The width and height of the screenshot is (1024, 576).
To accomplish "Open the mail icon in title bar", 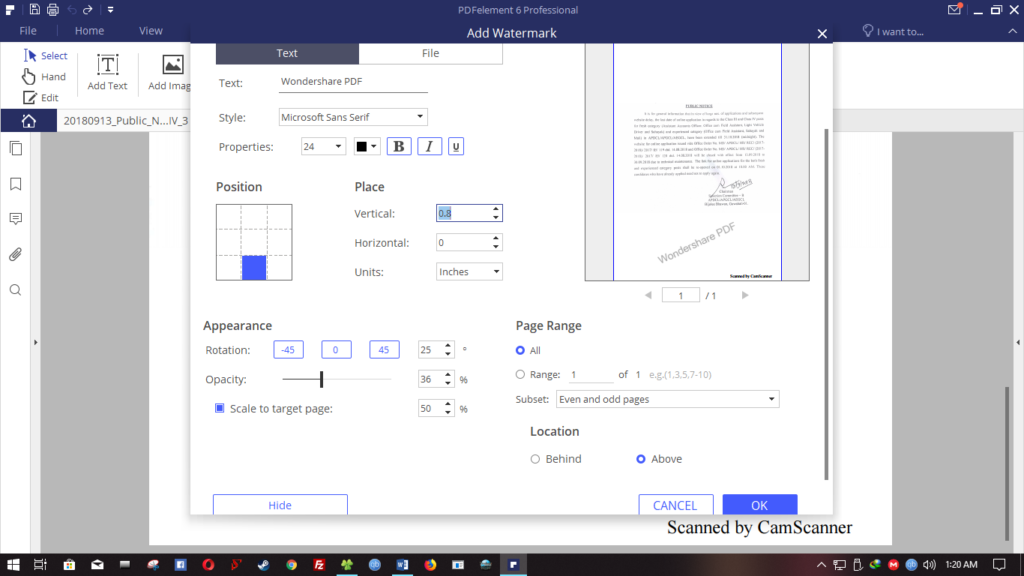I will tap(954, 9).
